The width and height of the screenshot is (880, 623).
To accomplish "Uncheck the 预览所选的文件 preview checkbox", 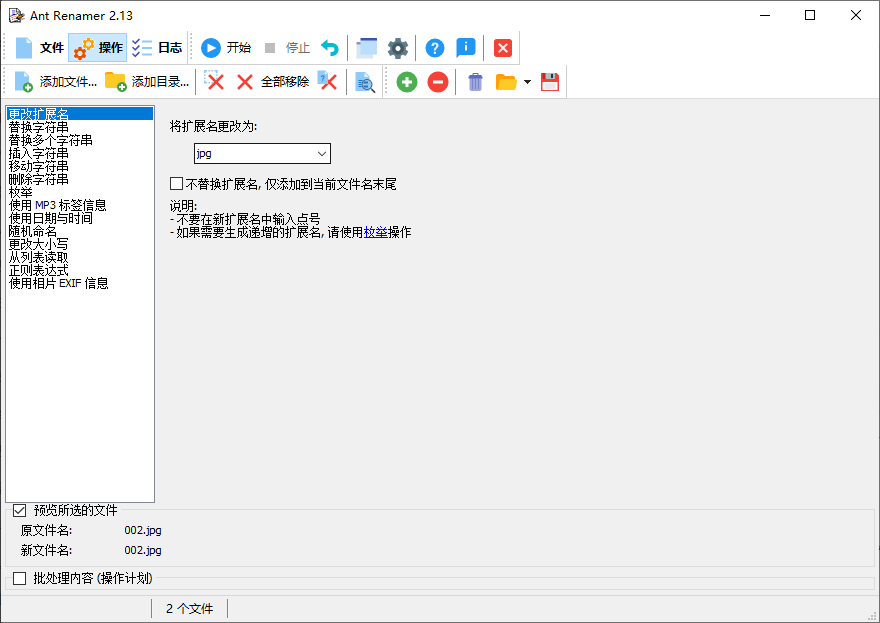I will click(18, 510).
